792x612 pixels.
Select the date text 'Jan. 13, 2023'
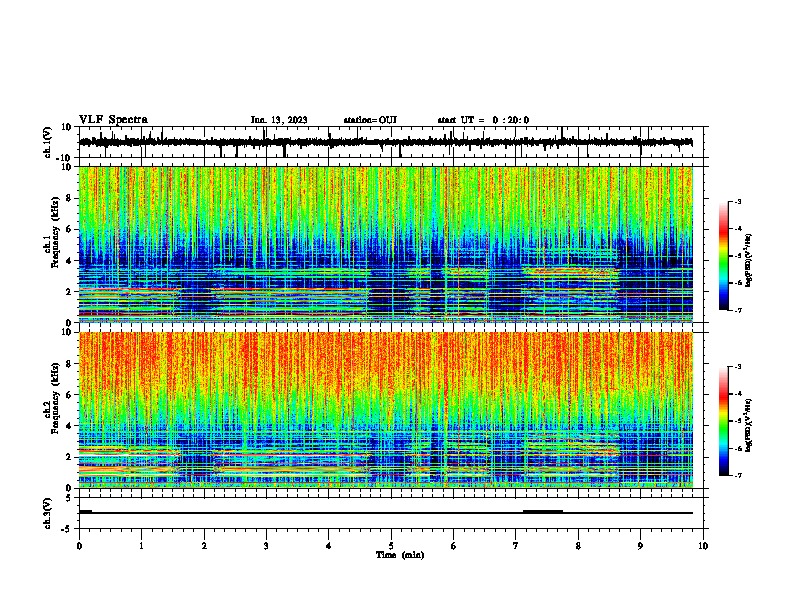[x=279, y=120]
